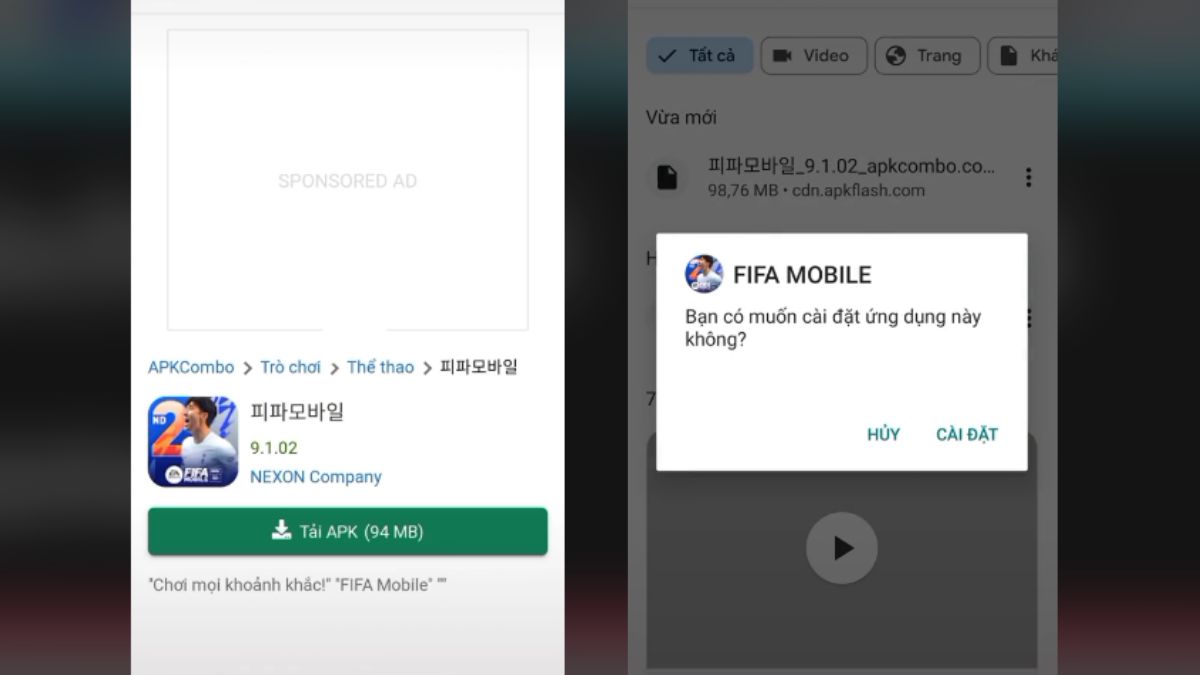Confirm installation with CÀI ĐẶT
1200x675 pixels.
click(966, 434)
